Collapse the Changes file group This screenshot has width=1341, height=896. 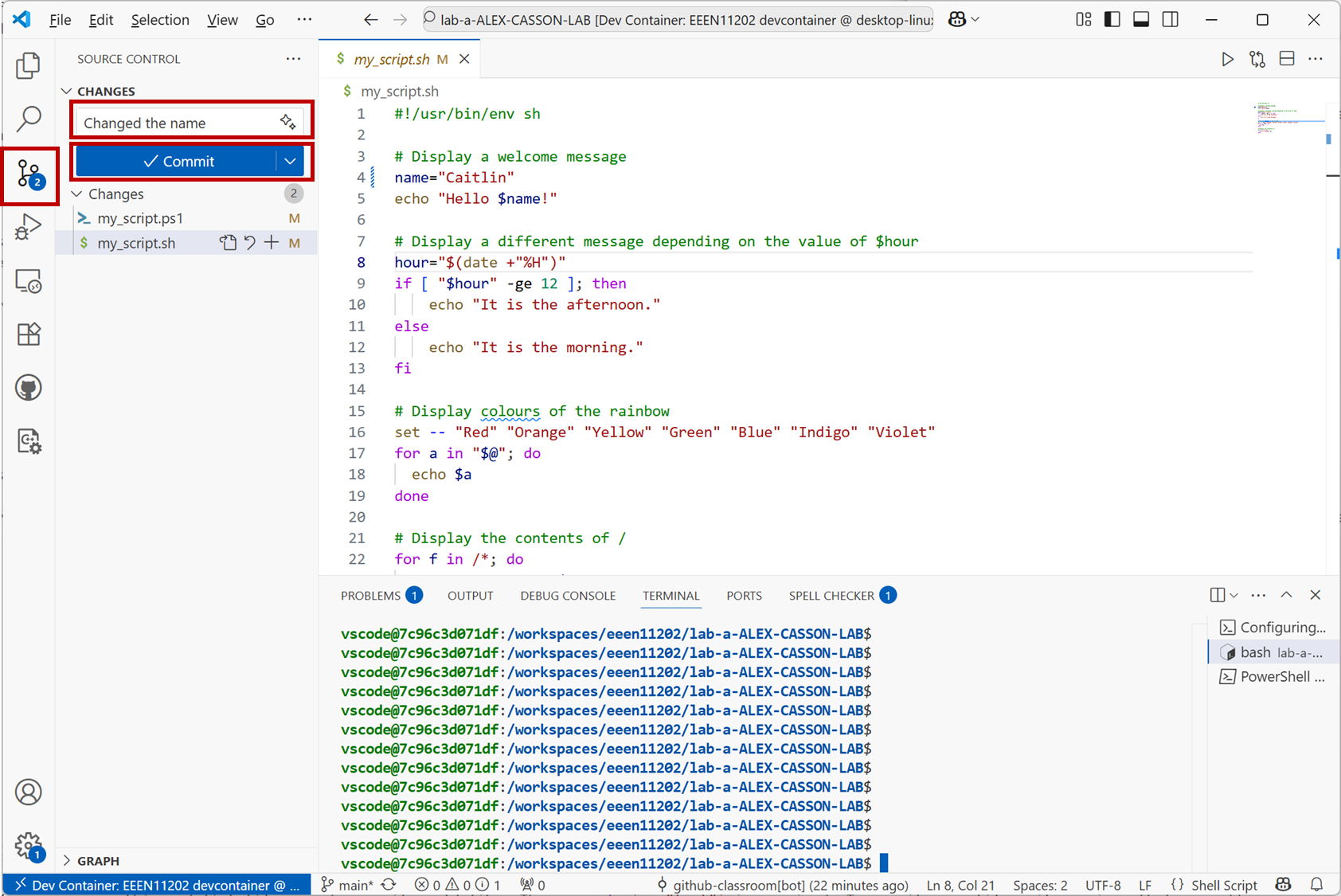77,194
